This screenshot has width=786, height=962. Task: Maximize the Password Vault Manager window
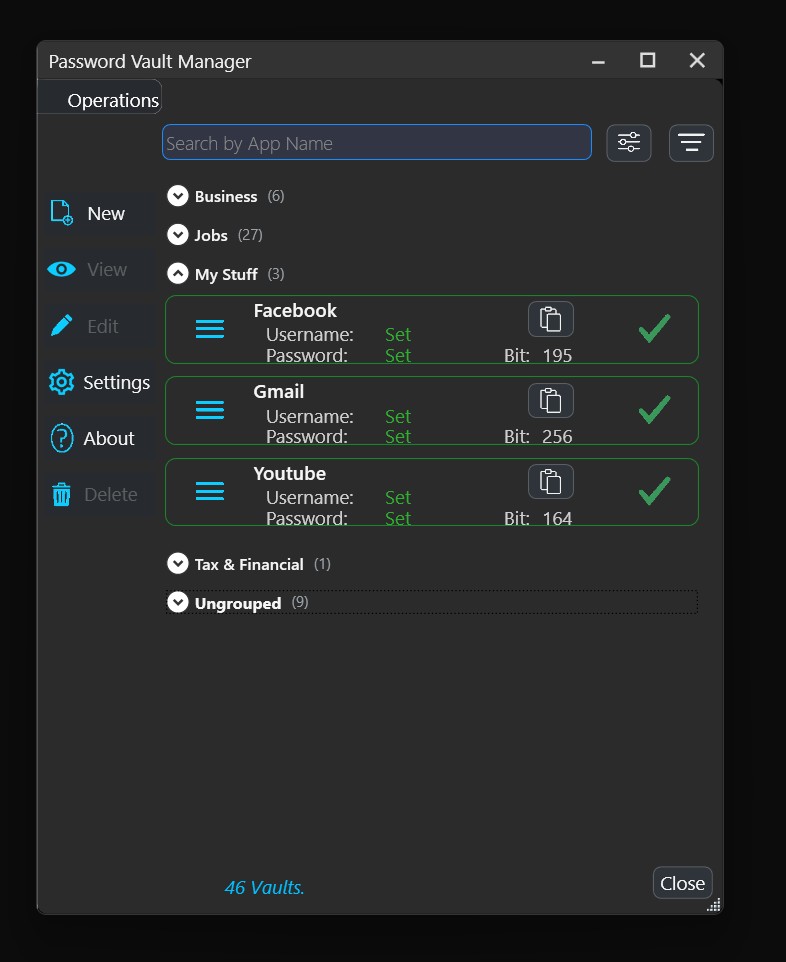pyautogui.click(x=647, y=60)
